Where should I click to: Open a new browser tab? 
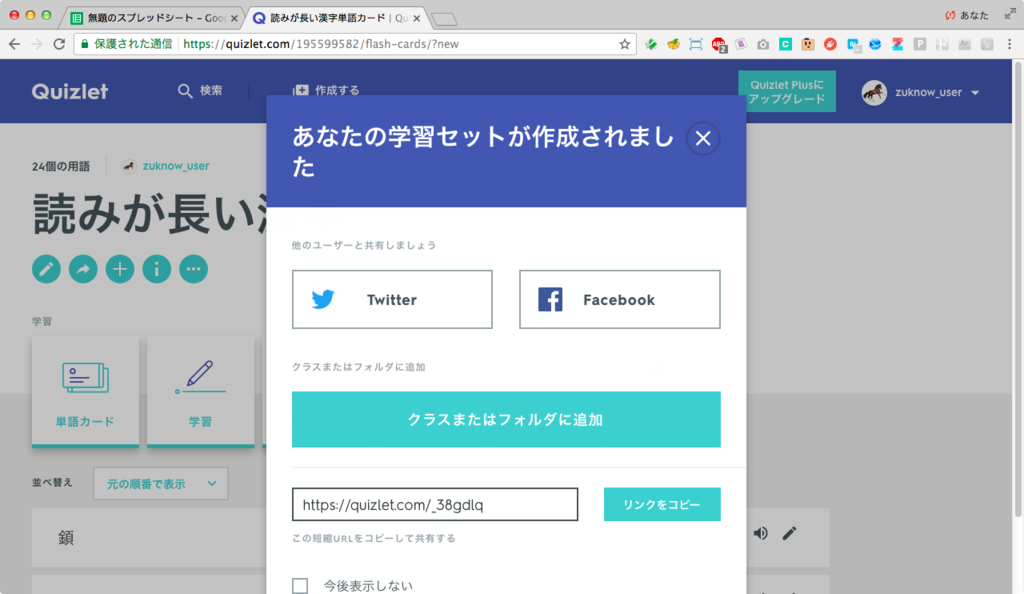444,20
